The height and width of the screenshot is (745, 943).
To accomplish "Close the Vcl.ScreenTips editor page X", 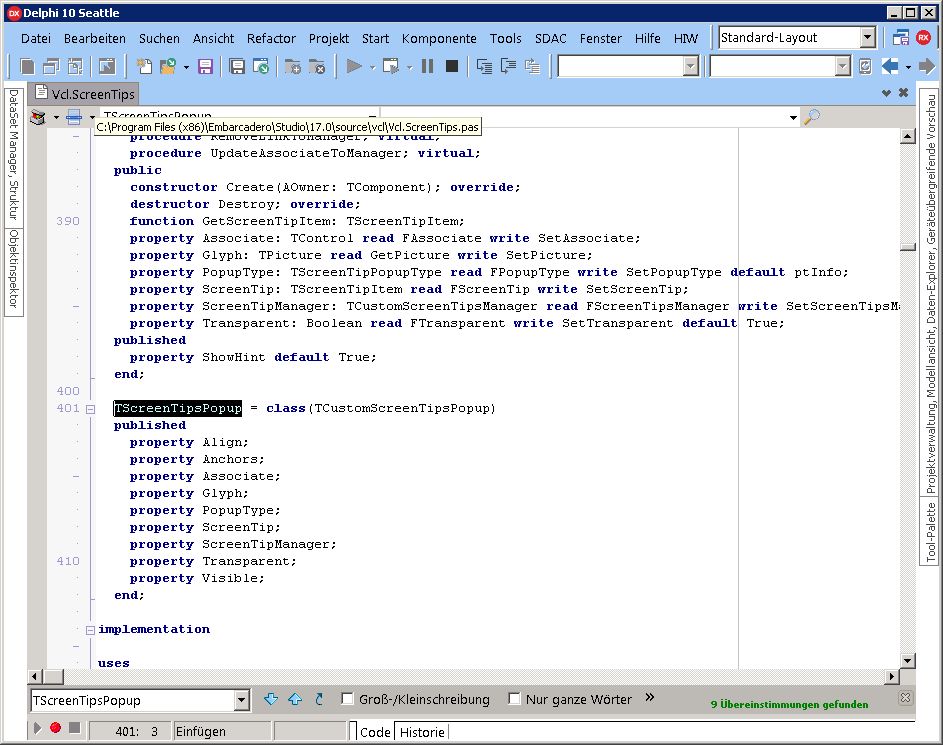I will click(x=903, y=93).
